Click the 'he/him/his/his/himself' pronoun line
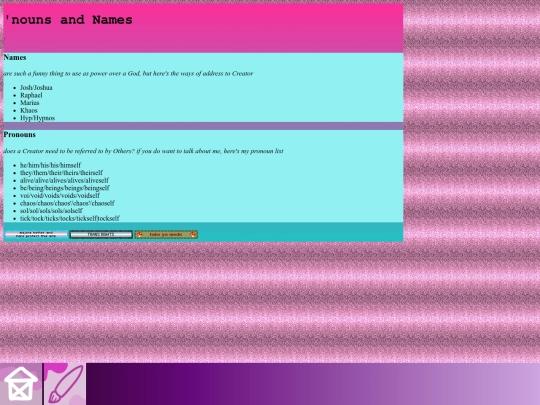 [x=50, y=165]
